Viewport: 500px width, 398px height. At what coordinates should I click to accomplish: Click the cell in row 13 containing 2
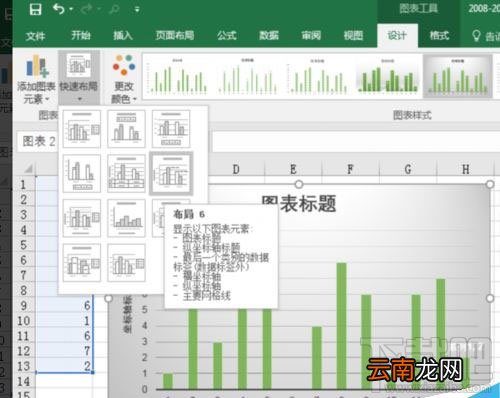(x=64, y=366)
